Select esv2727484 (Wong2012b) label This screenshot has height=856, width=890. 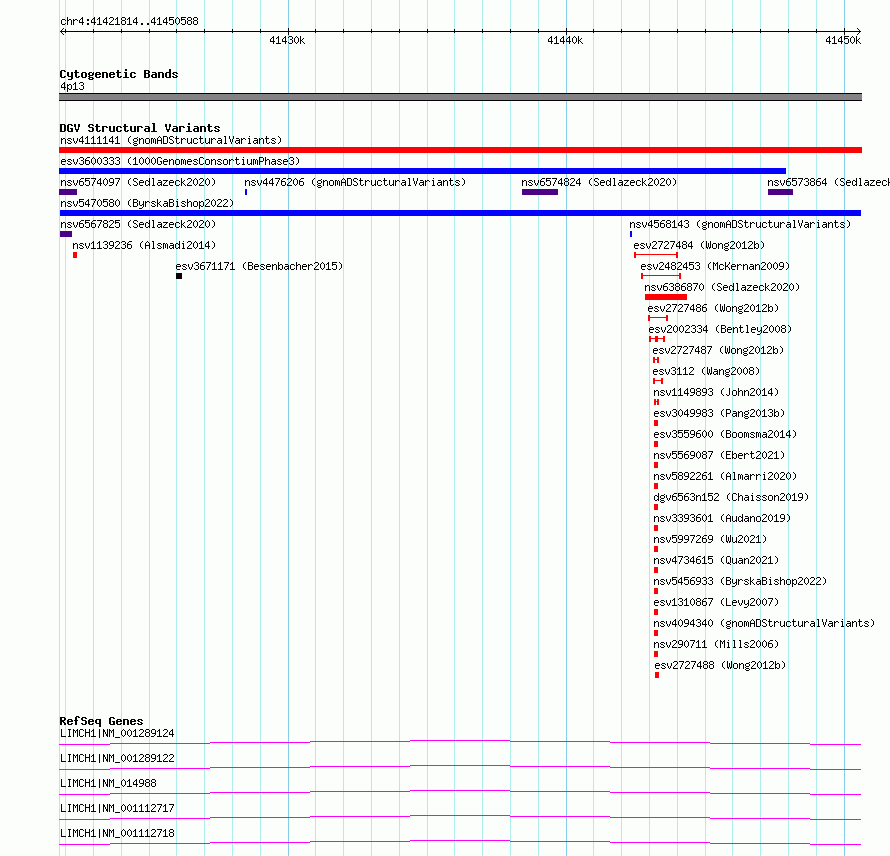click(x=699, y=245)
